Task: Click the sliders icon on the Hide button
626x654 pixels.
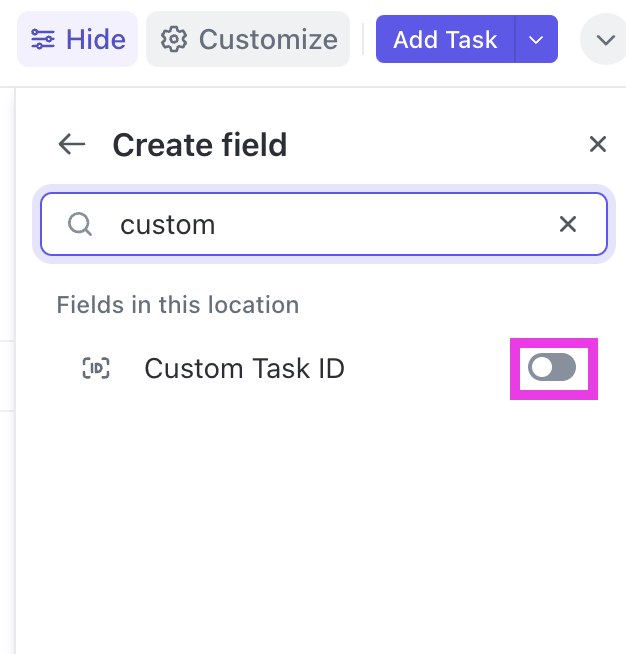Action: 43,40
